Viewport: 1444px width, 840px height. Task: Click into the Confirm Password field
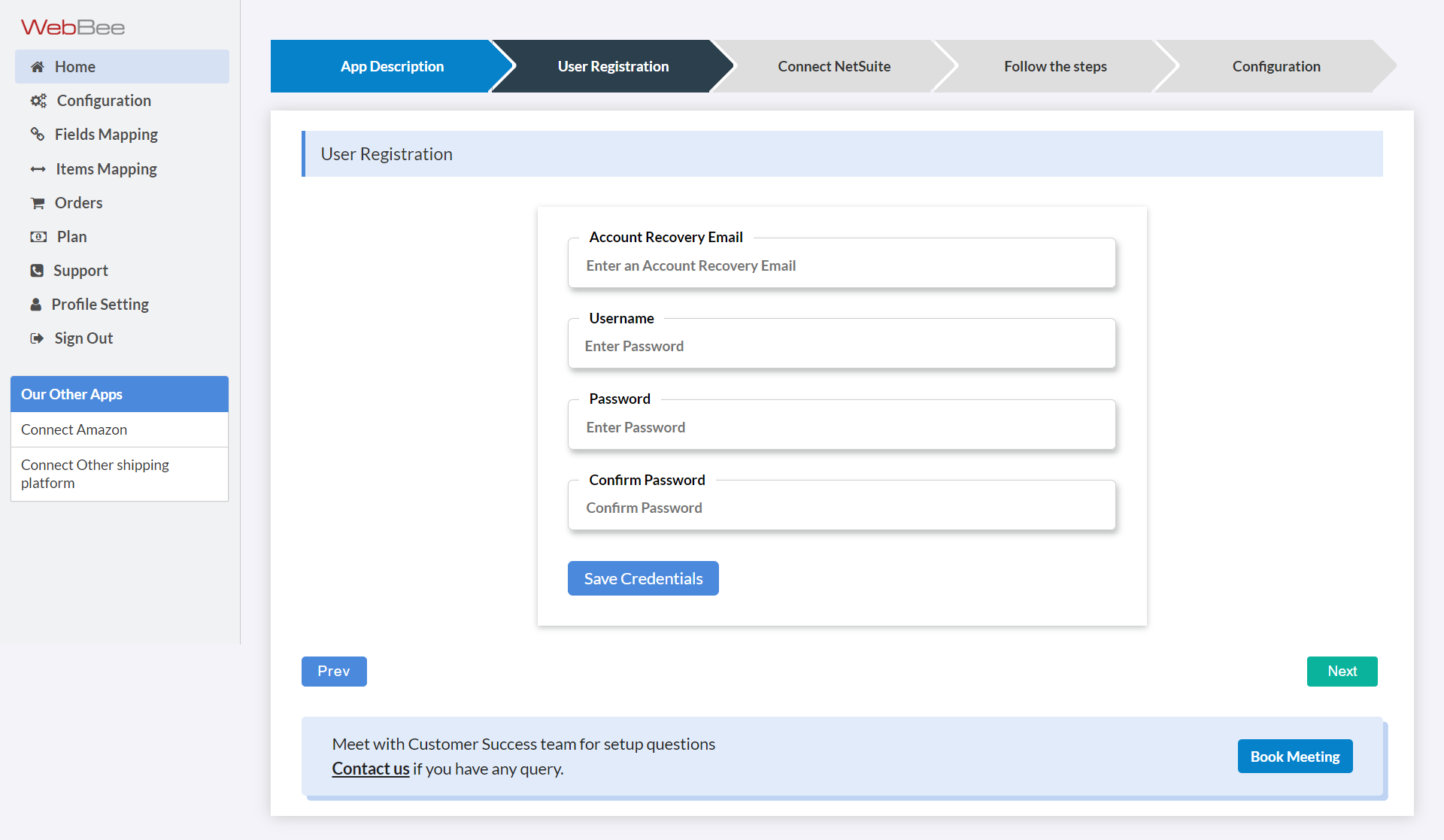pos(841,508)
